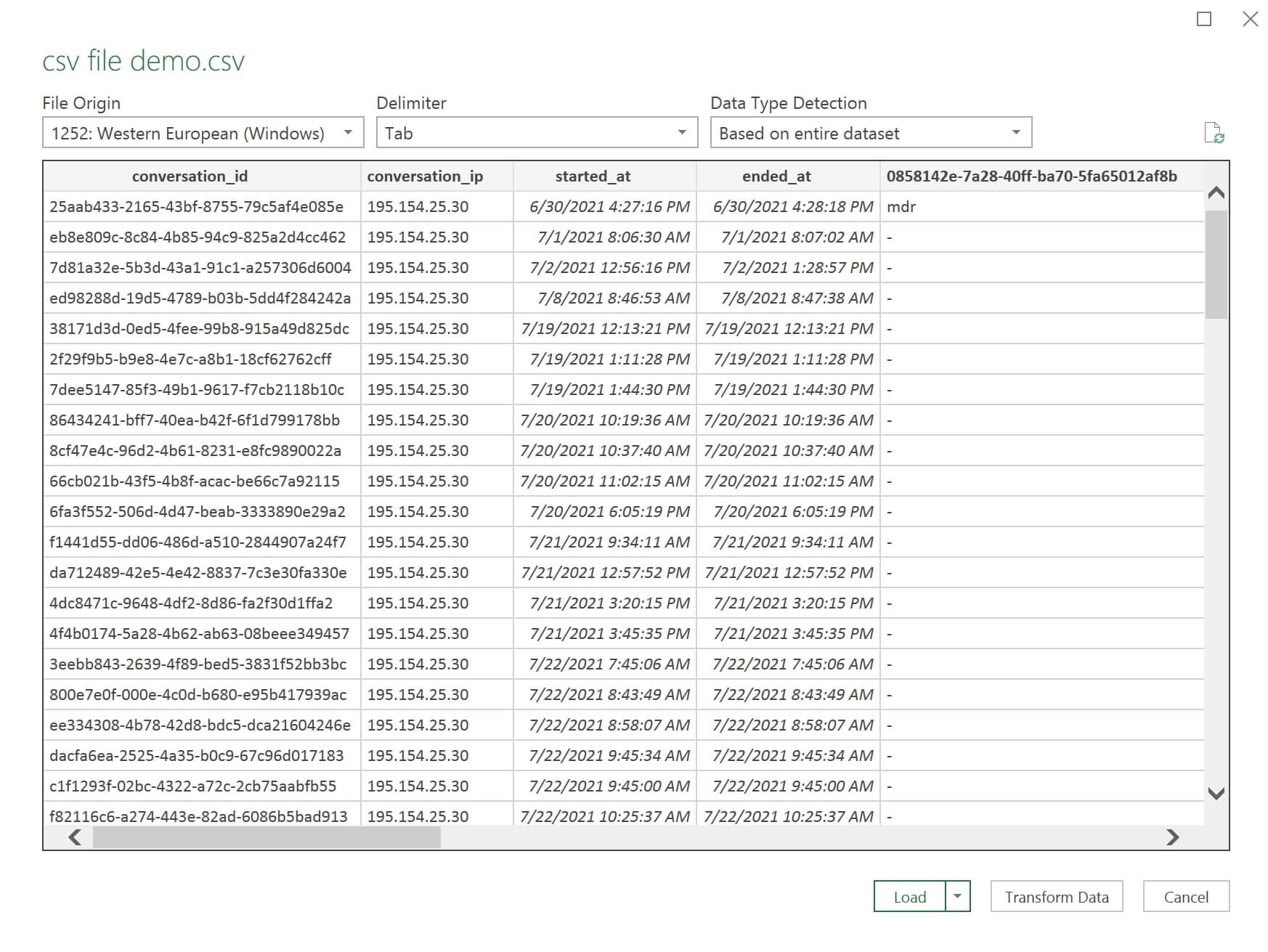Click started_at cell 7/1/2021 8:06:30 AM

(x=605, y=237)
